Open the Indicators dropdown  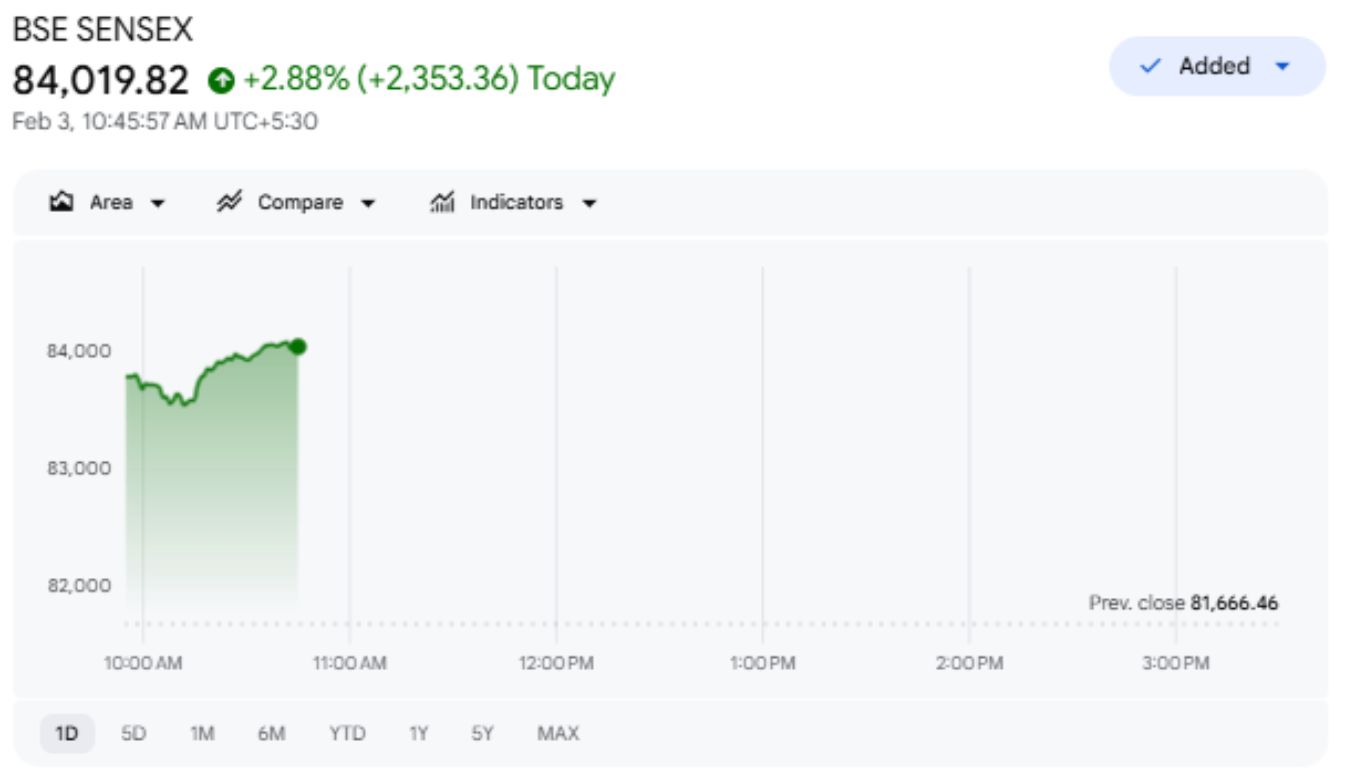click(x=591, y=201)
